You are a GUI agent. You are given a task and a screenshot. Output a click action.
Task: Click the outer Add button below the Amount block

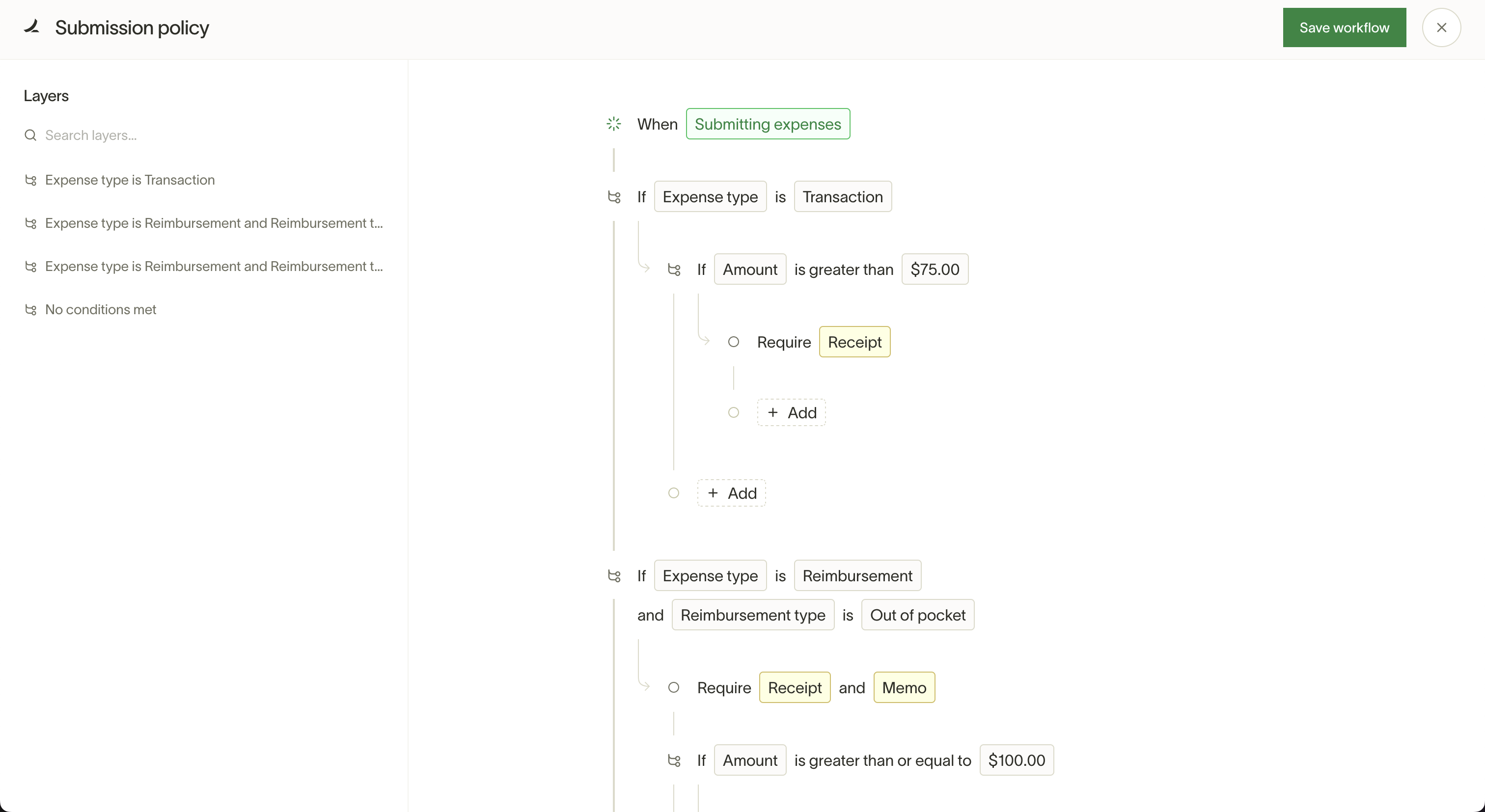[732, 493]
